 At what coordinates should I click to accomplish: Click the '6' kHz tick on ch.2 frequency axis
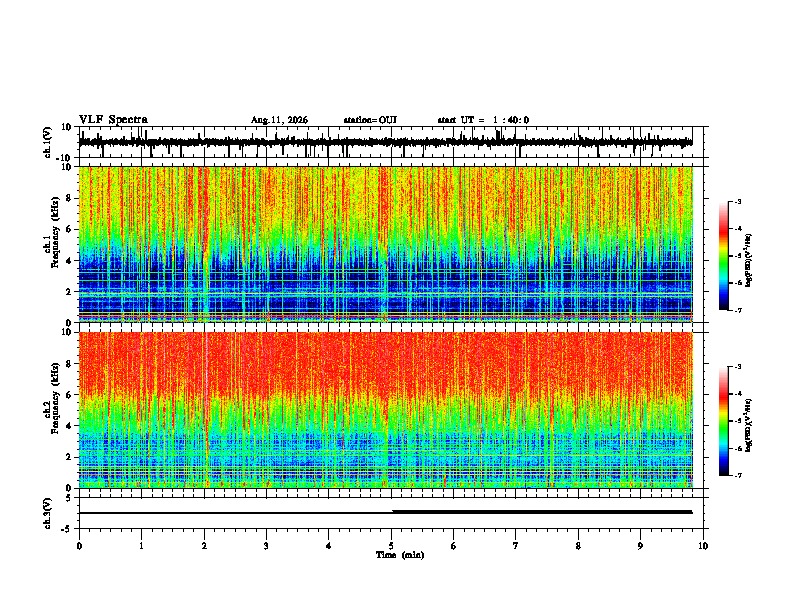(x=69, y=395)
